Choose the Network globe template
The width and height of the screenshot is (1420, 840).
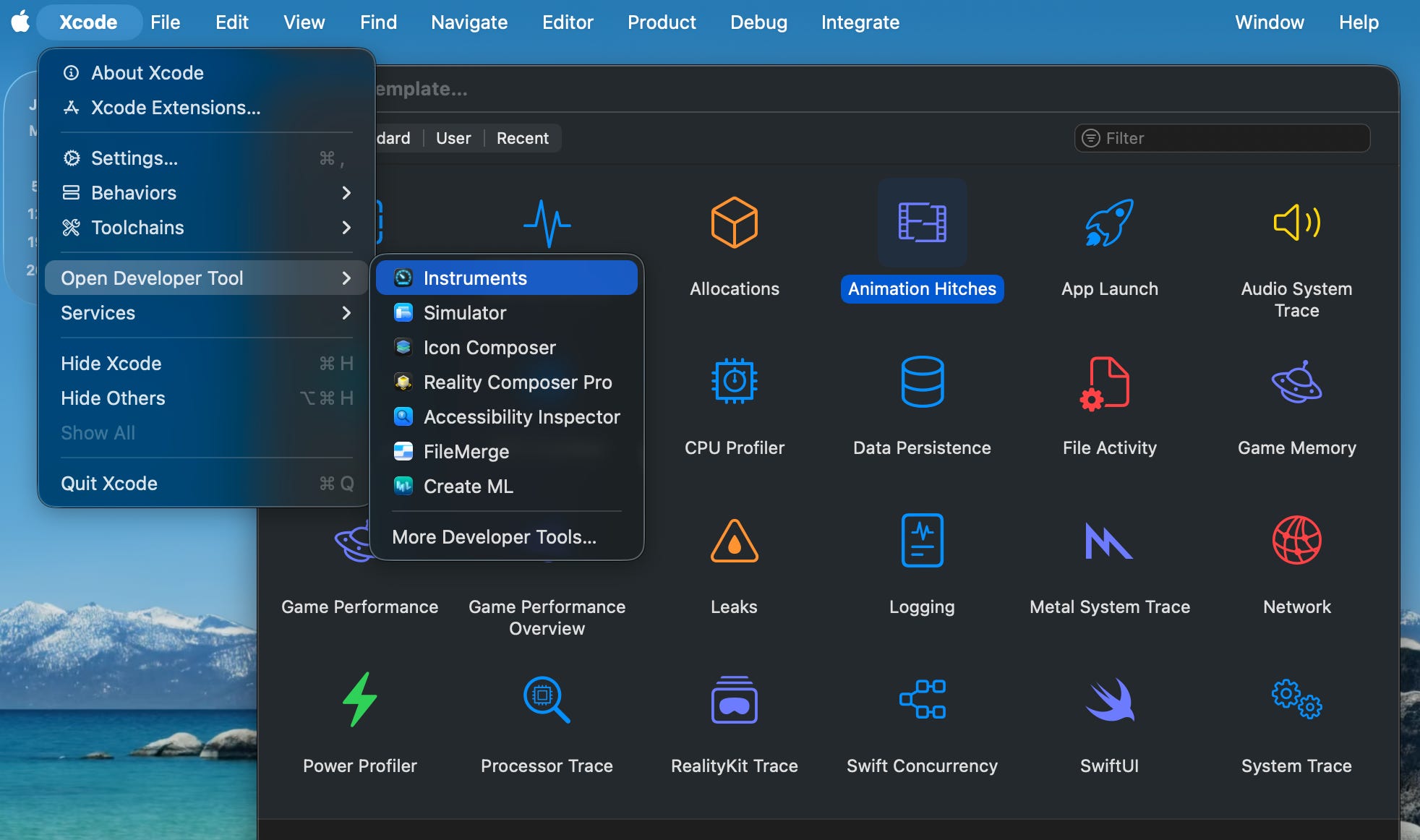pos(1296,541)
